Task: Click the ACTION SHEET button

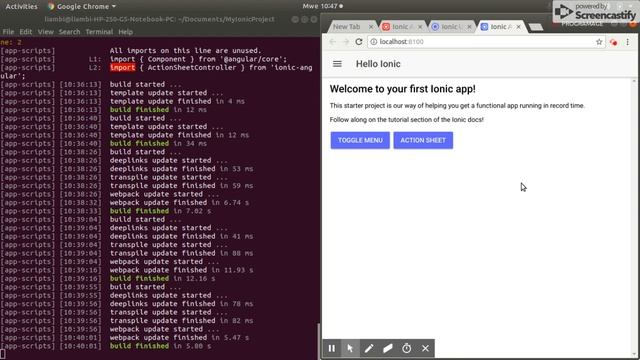Action: pos(423,140)
